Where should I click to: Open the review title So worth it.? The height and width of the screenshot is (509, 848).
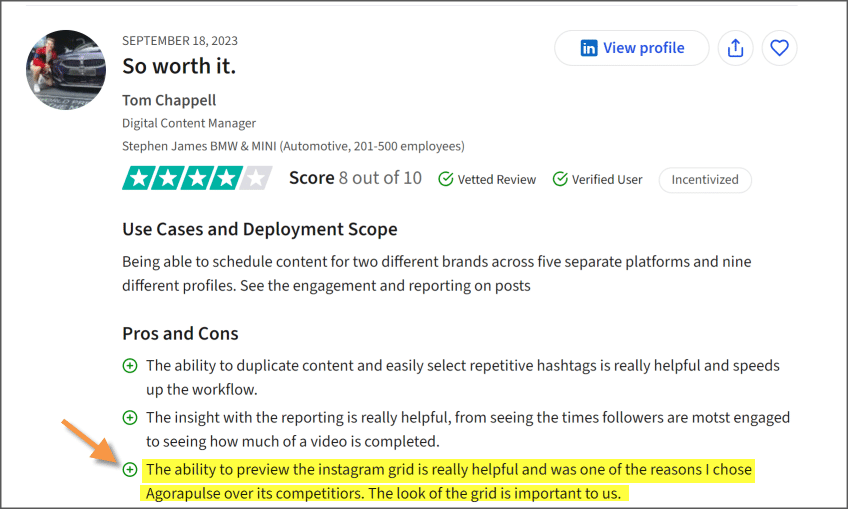click(x=179, y=66)
